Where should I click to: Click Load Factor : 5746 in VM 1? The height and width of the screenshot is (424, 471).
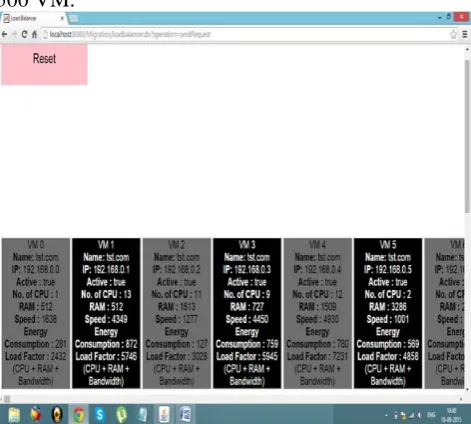click(x=106, y=356)
